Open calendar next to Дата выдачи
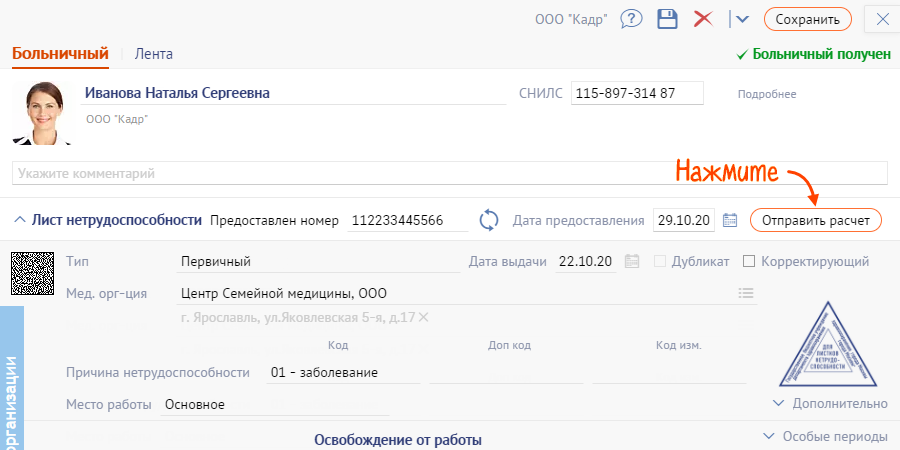The height and width of the screenshot is (450, 900). (x=631, y=262)
